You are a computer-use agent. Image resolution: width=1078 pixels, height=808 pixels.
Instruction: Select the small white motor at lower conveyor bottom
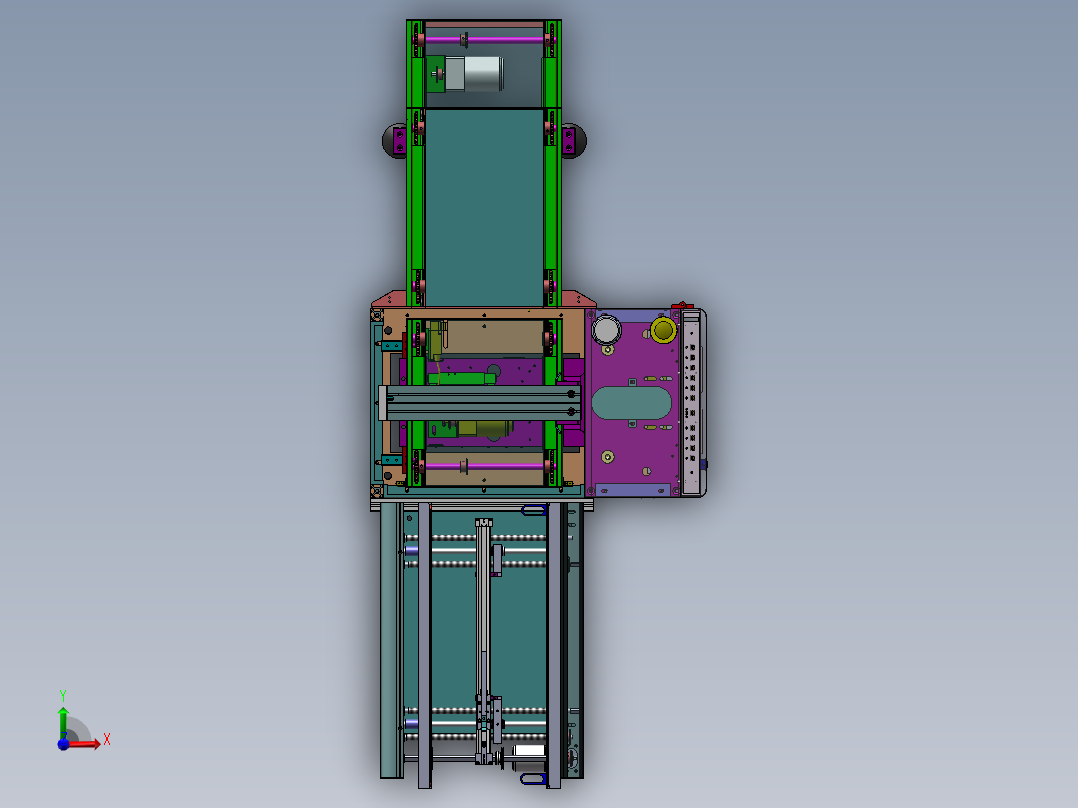tap(529, 752)
